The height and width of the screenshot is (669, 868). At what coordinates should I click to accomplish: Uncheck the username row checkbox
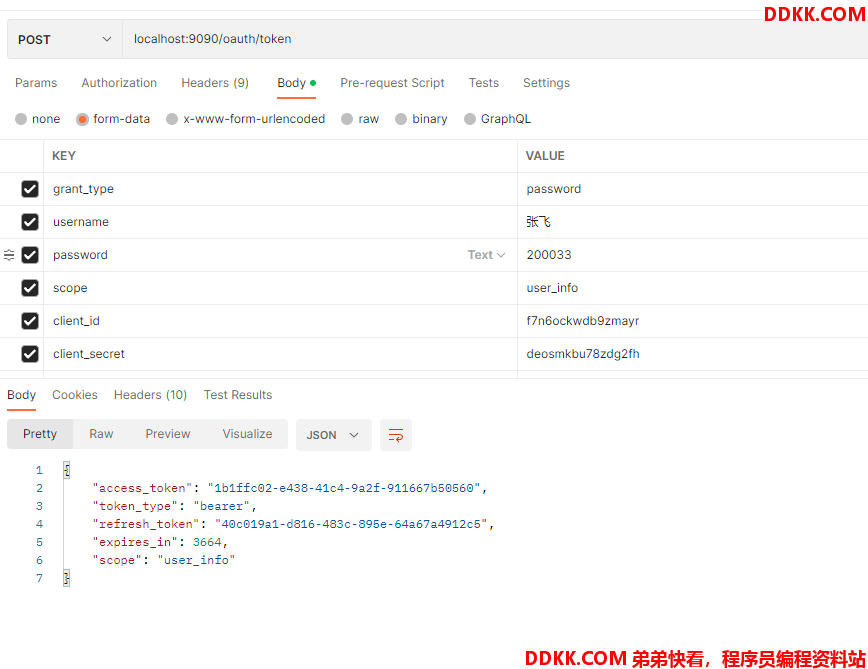tap(30, 222)
